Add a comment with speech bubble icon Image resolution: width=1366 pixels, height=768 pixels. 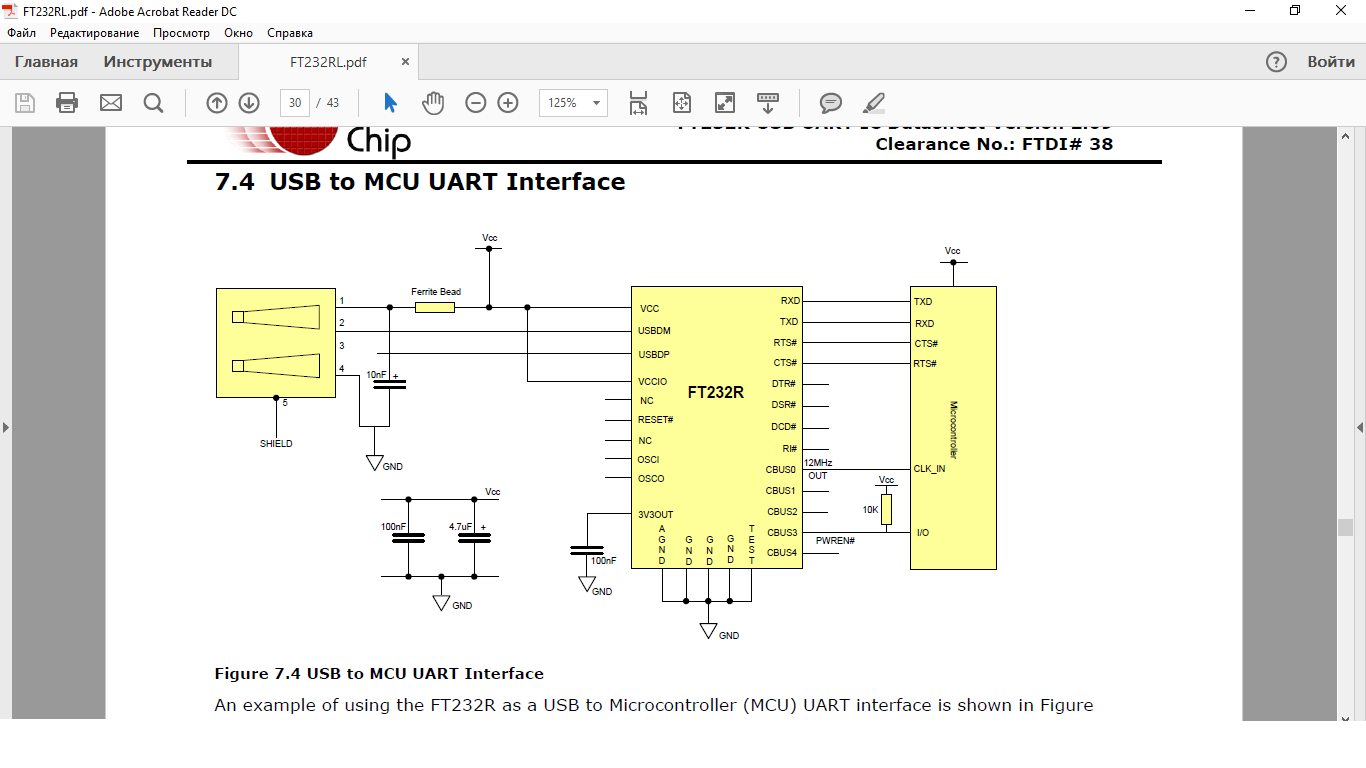click(x=830, y=103)
